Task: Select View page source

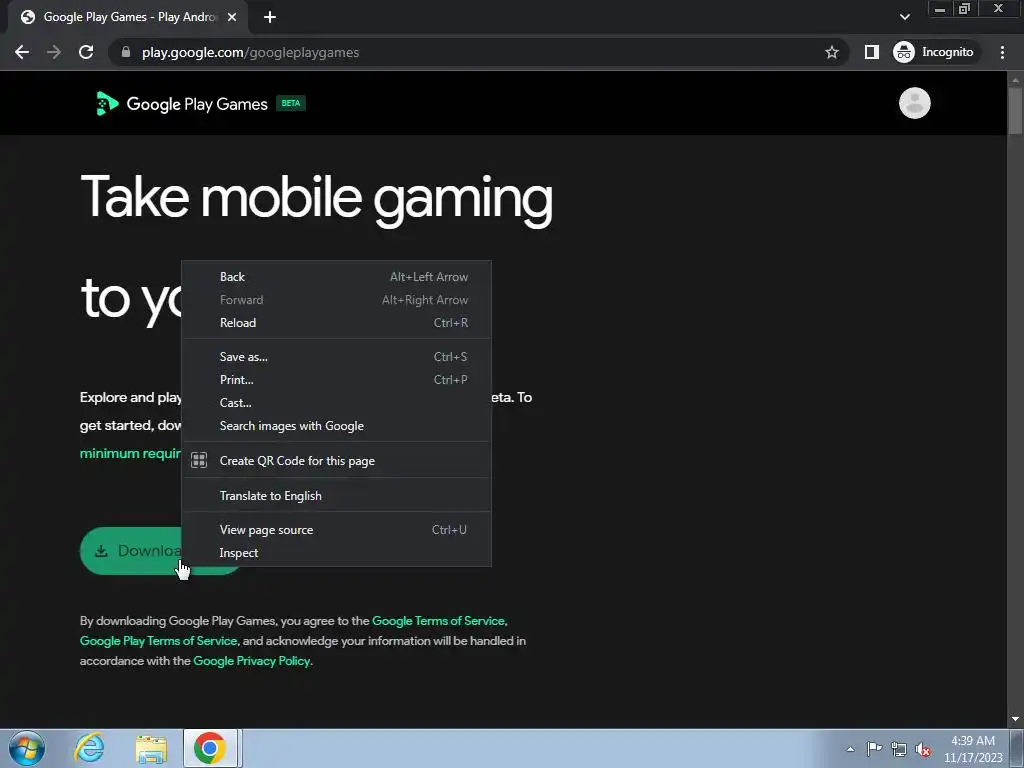Action: (x=336, y=530)
